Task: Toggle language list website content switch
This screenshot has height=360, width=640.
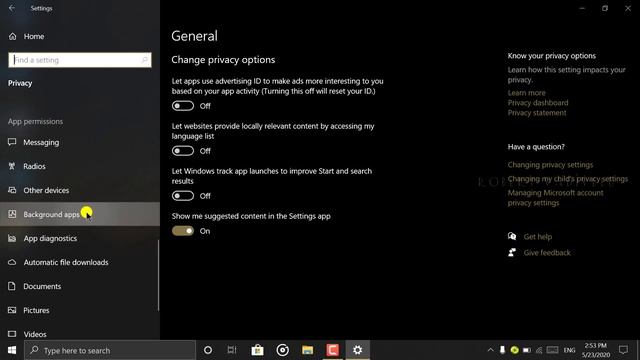Action: click(183, 151)
